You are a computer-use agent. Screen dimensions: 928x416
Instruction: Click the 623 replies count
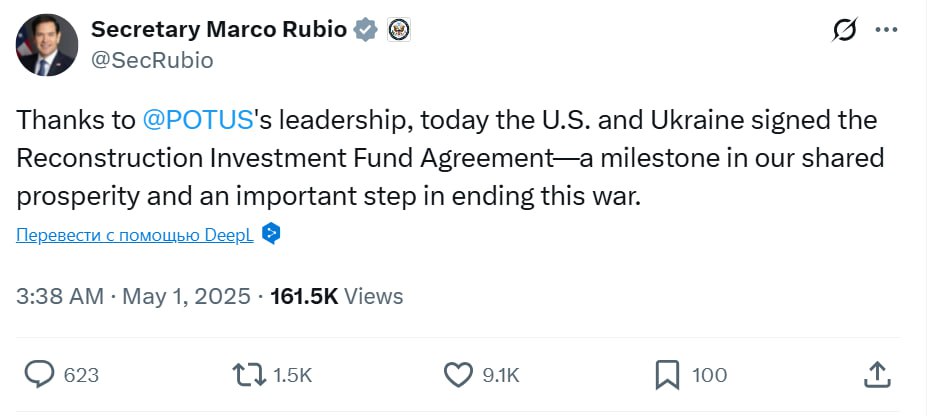click(81, 376)
